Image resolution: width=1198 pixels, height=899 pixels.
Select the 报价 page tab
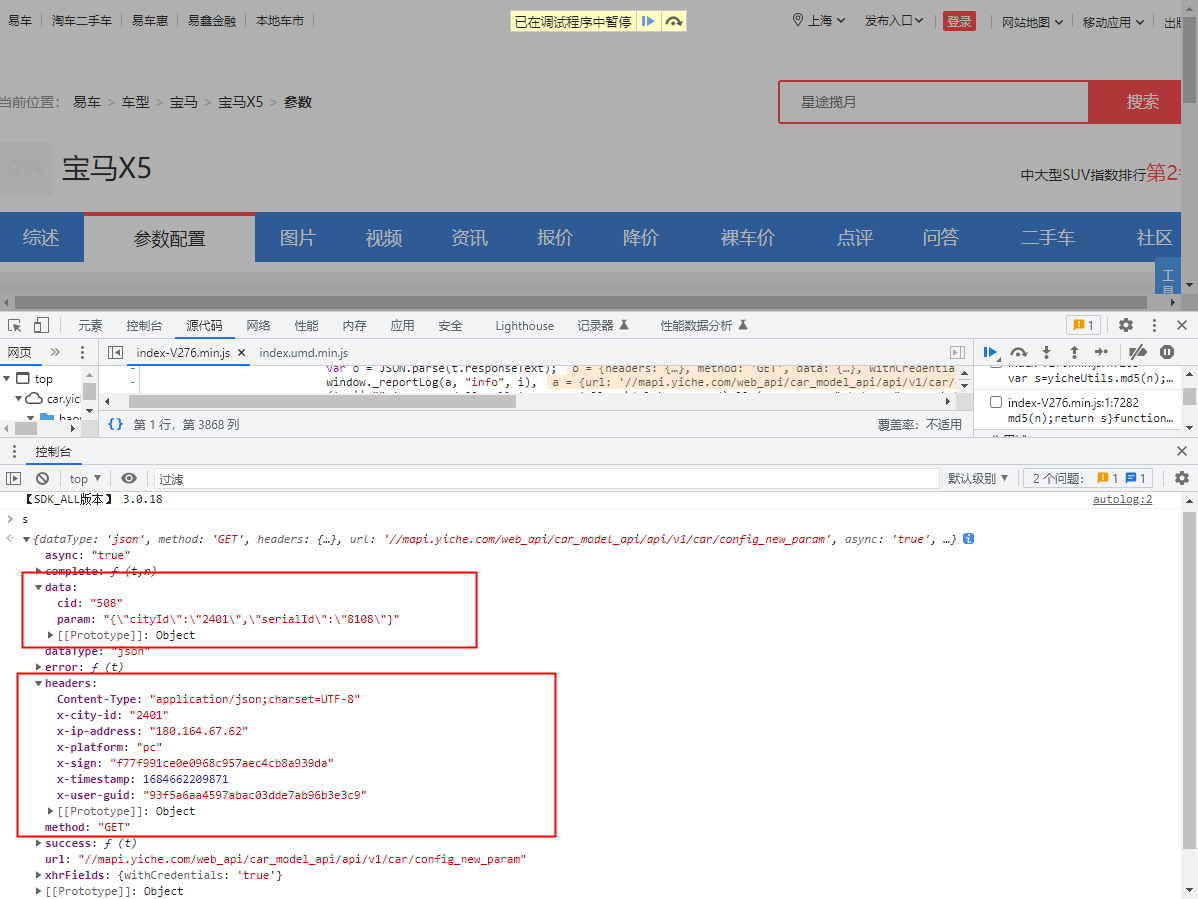555,238
